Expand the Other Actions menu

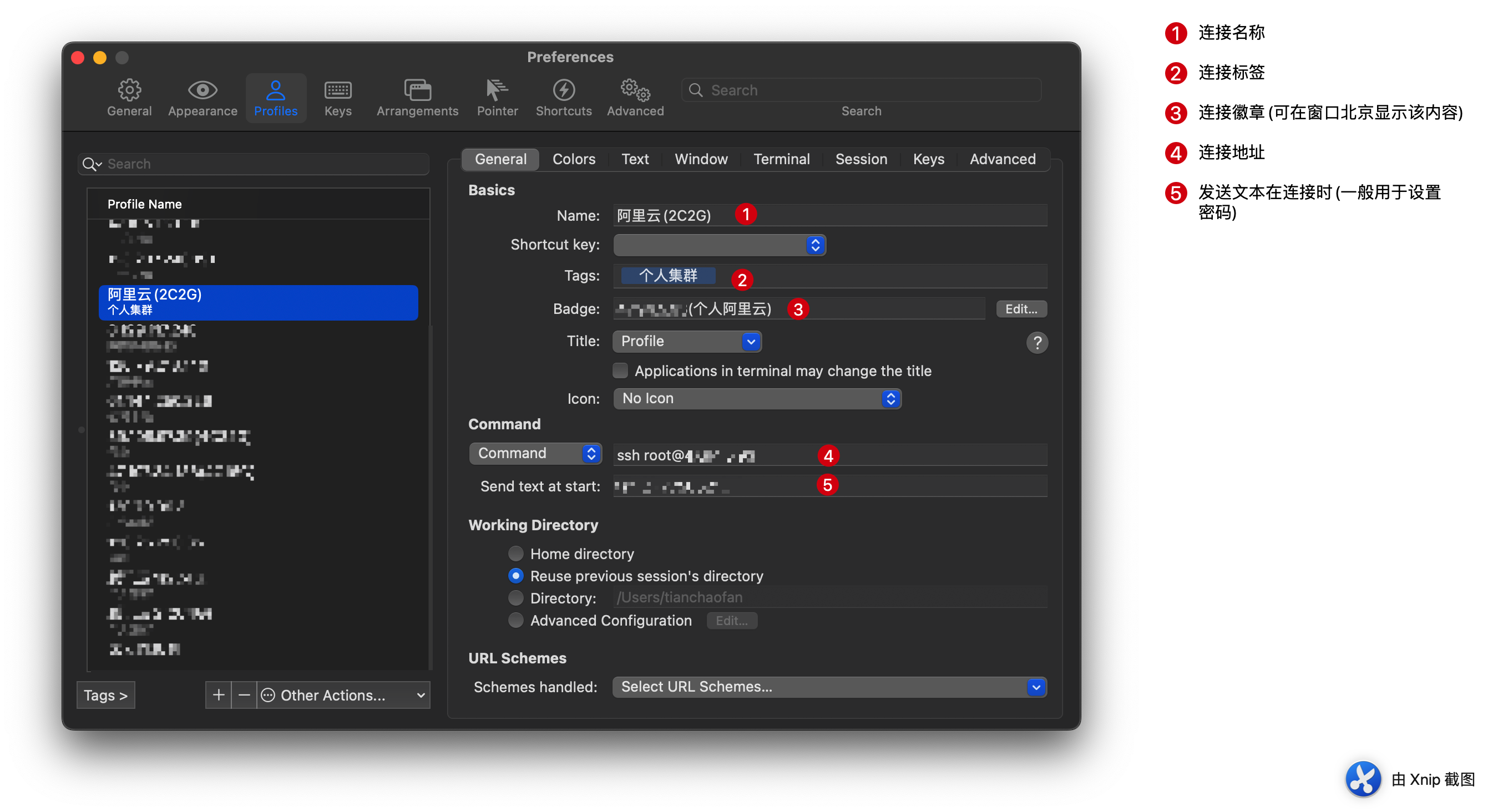pos(343,694)
